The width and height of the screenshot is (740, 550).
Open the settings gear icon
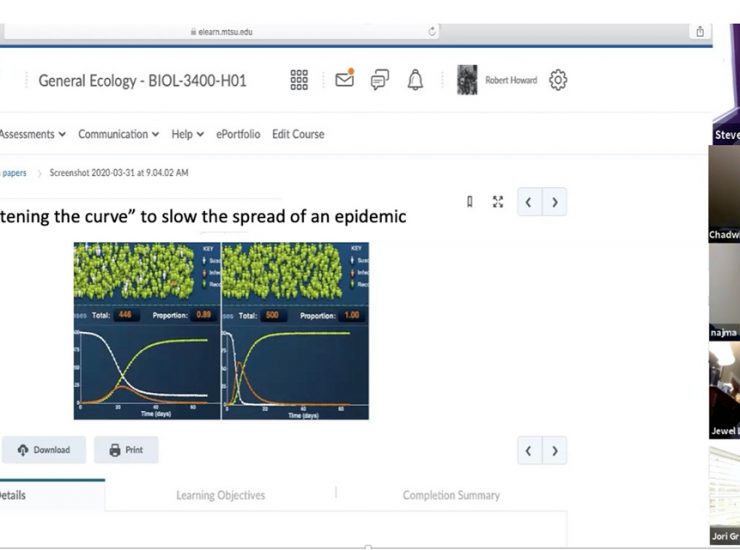[558, 80]
